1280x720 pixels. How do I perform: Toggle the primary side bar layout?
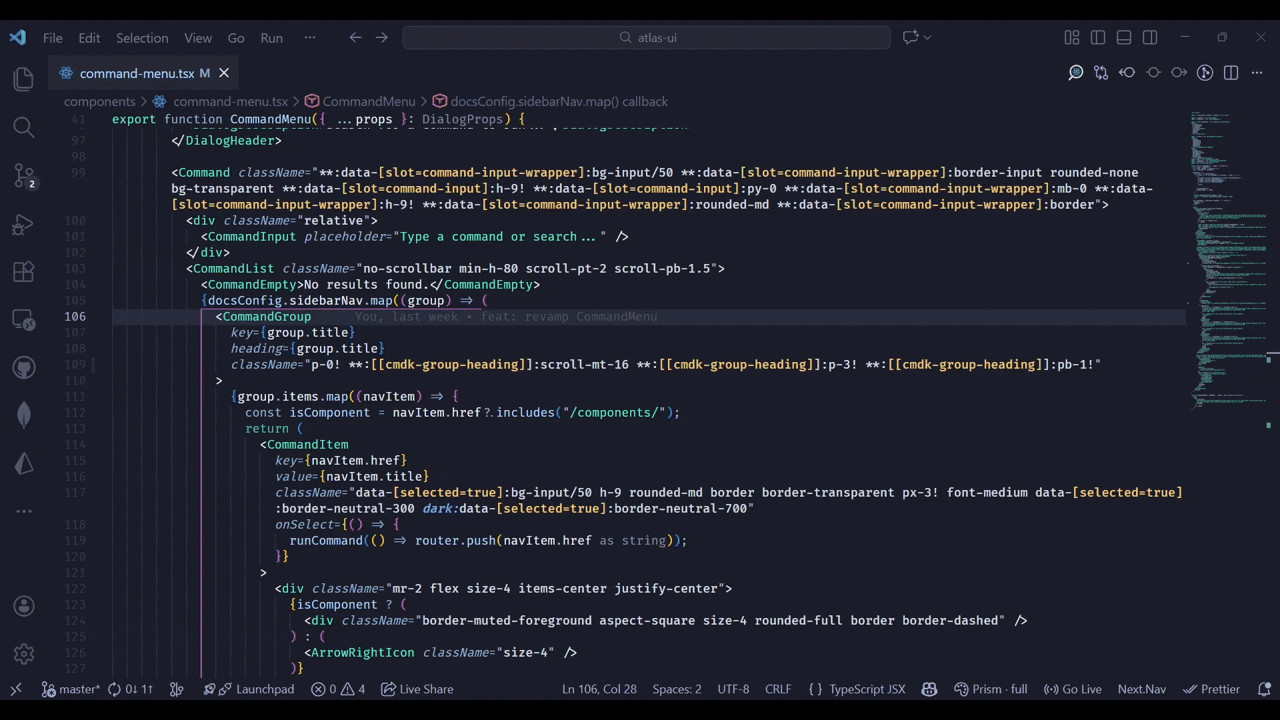click(x=1098, y=38)
